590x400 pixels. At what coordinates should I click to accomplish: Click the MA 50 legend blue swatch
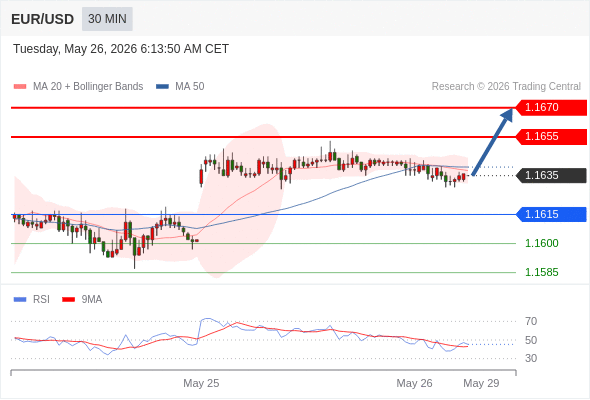click(x=162, y=87)
